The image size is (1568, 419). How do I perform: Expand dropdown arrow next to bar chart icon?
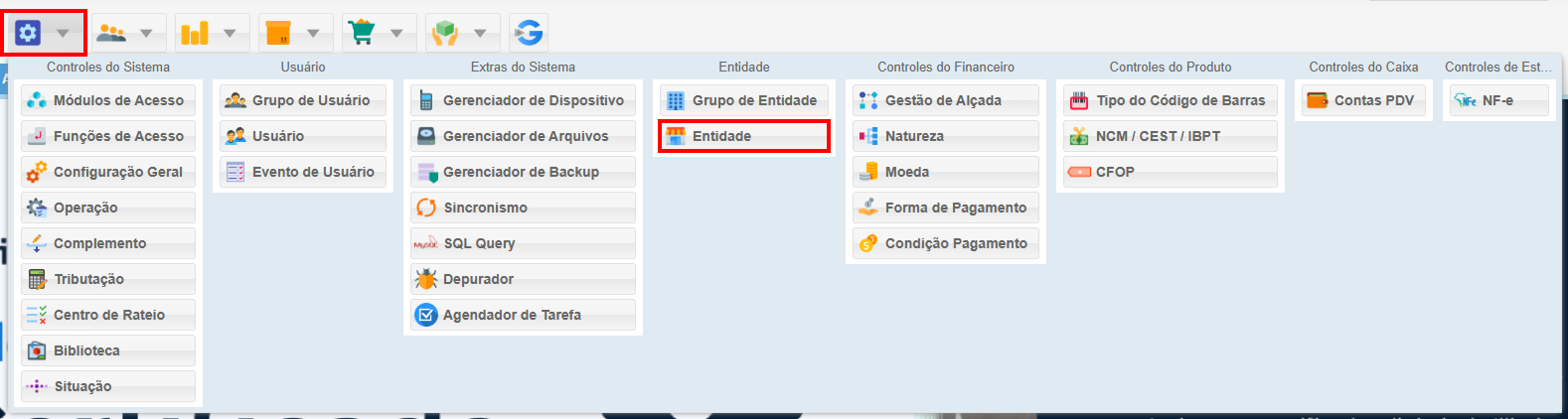point(230,34)
